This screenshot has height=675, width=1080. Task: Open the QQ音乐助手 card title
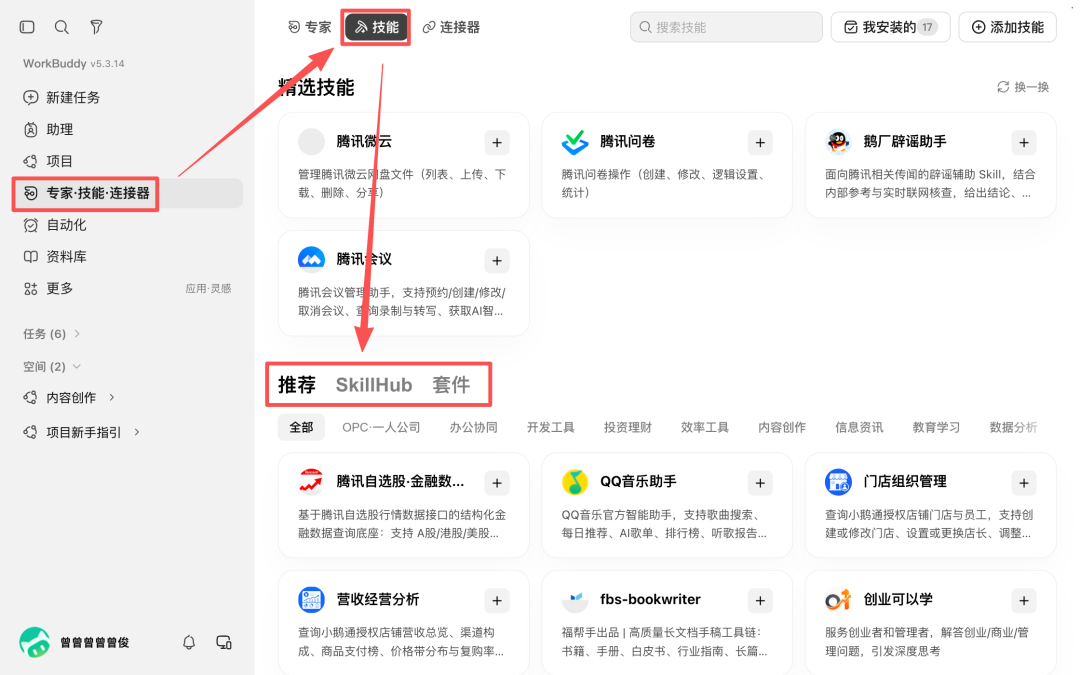(638, 481)
